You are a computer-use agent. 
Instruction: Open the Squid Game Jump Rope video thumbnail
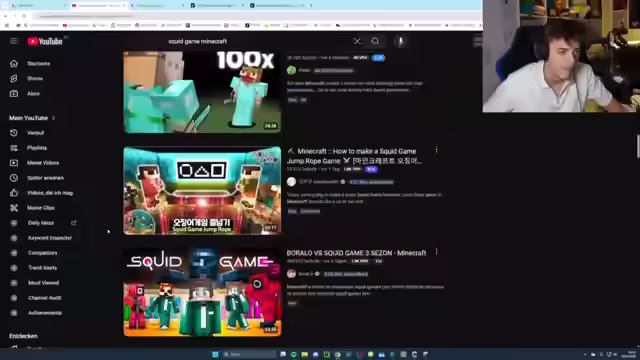click(202, 191)
